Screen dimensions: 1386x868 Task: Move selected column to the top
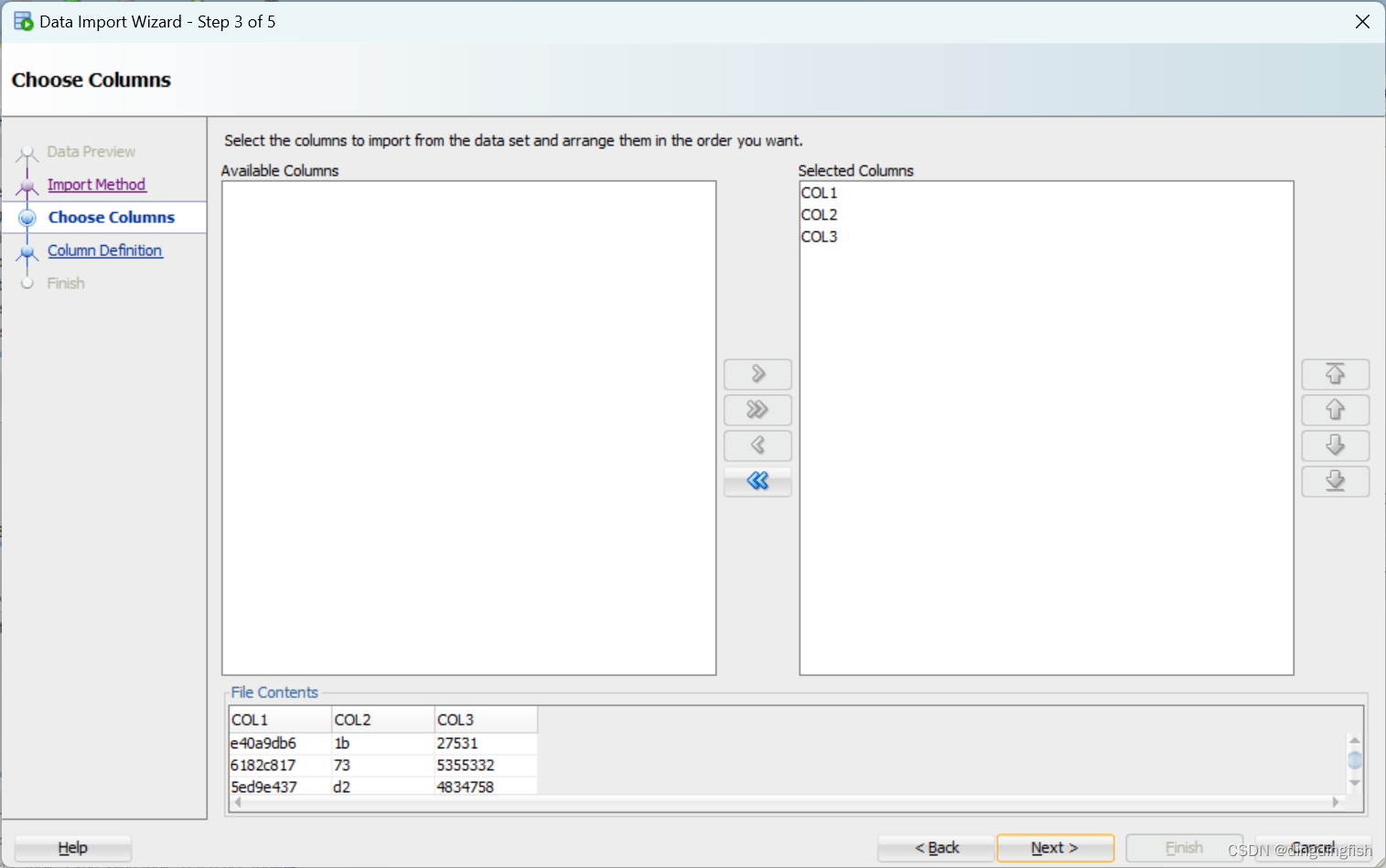pos(1335,374)
